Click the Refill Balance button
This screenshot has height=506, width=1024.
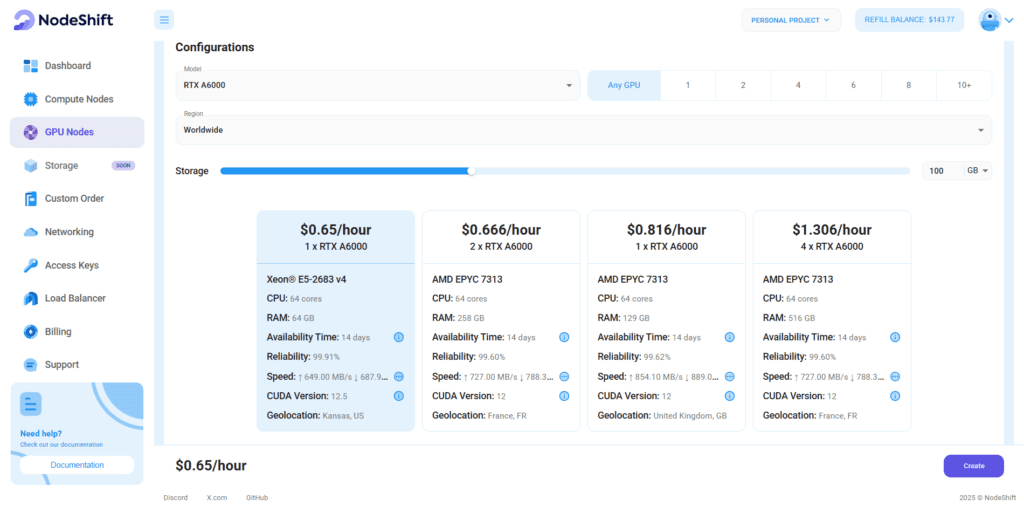[909, 20]
